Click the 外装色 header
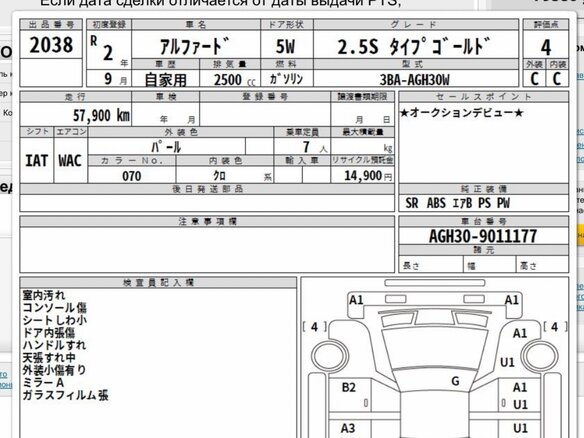Viewport: 584px width, 438px height. 181,132
